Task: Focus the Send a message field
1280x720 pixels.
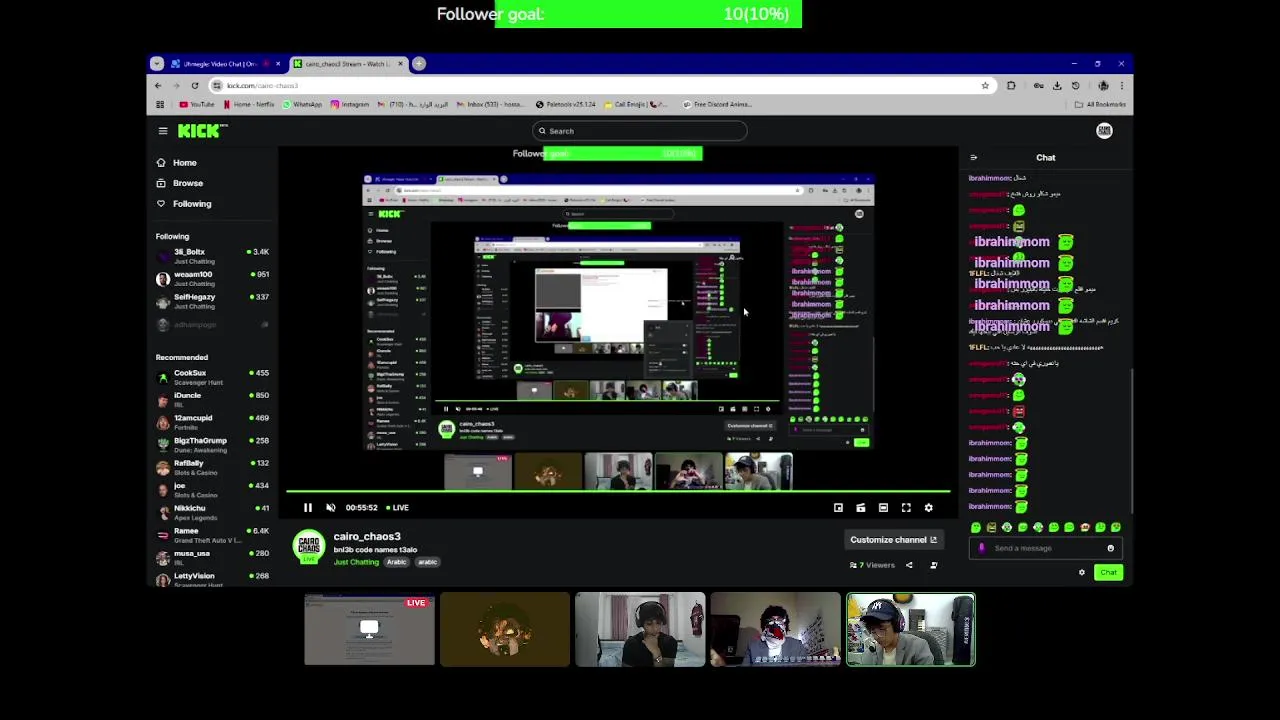Action: click(x=1044, y=548)
